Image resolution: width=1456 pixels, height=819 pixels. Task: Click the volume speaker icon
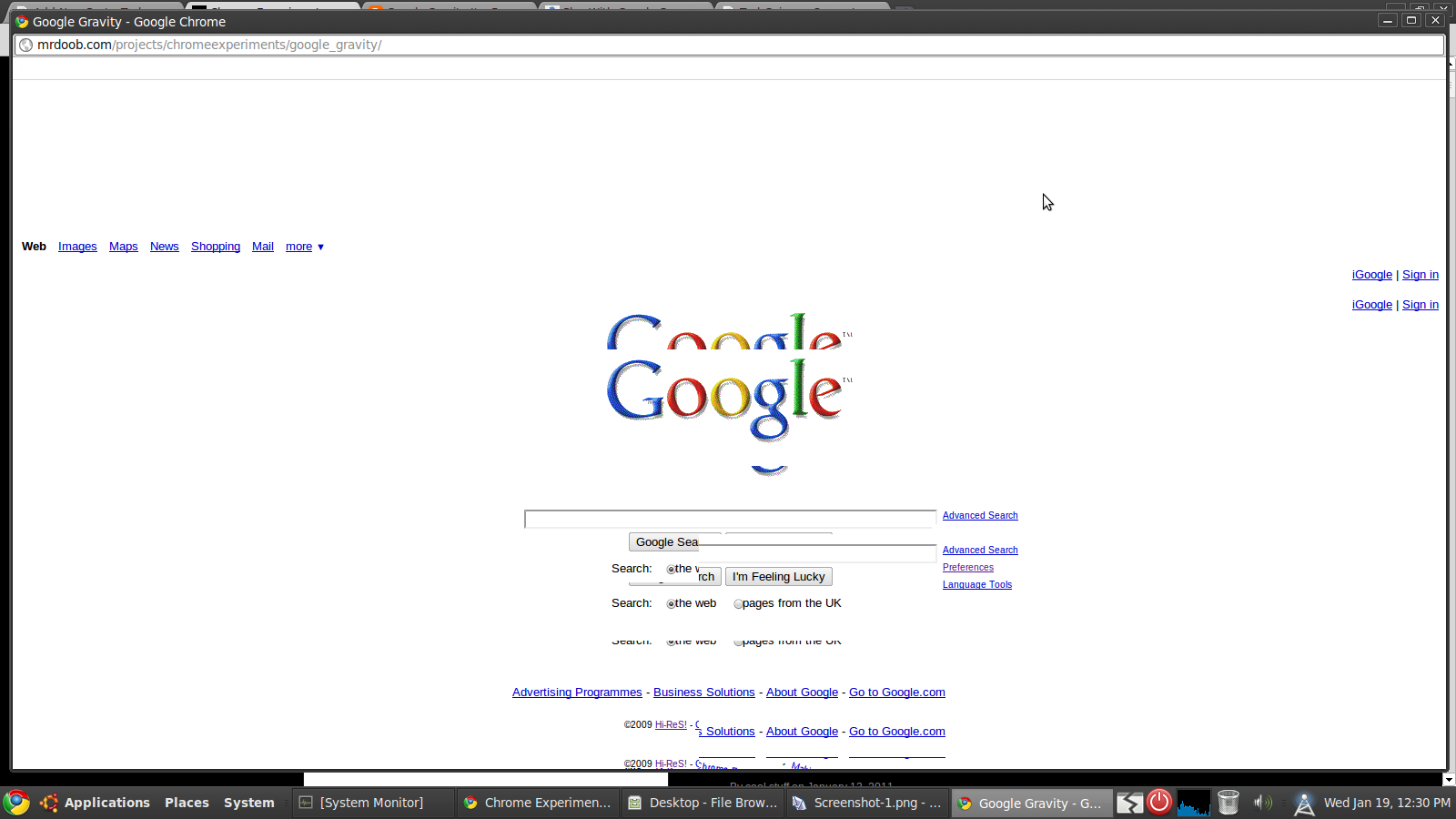coord(1262,802)
